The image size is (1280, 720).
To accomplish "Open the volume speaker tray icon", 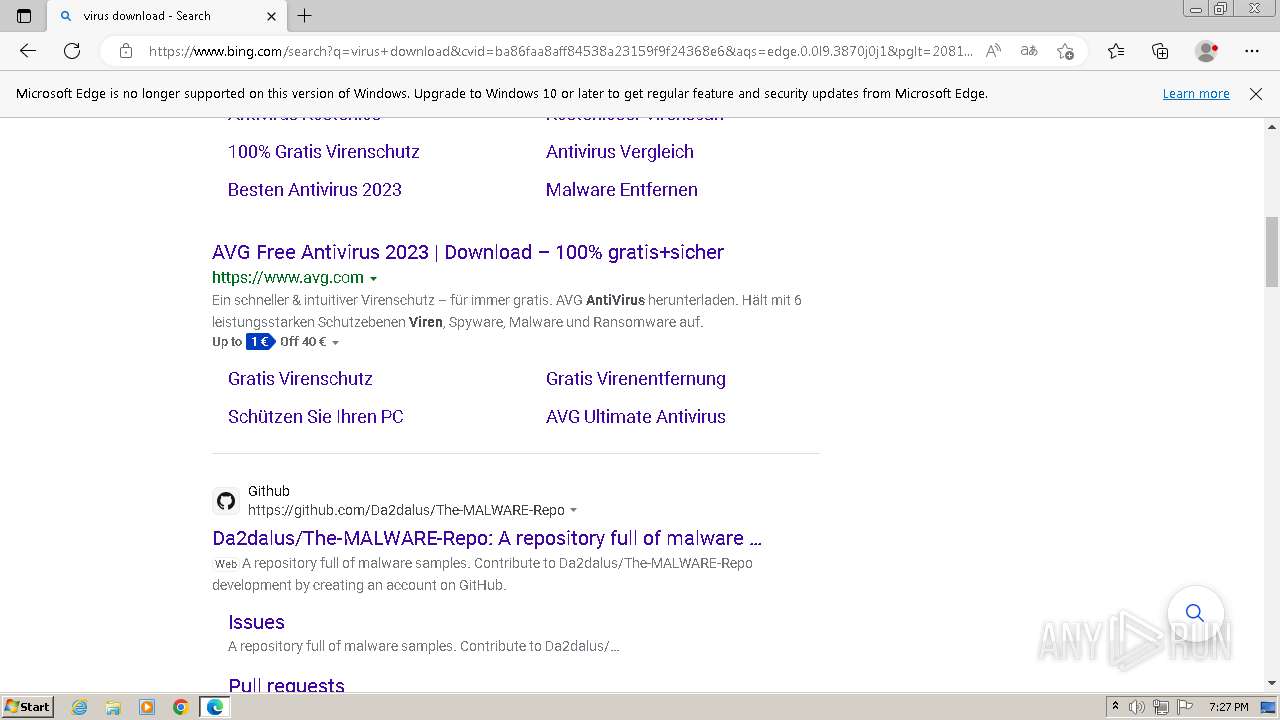I will (1137, 707).
